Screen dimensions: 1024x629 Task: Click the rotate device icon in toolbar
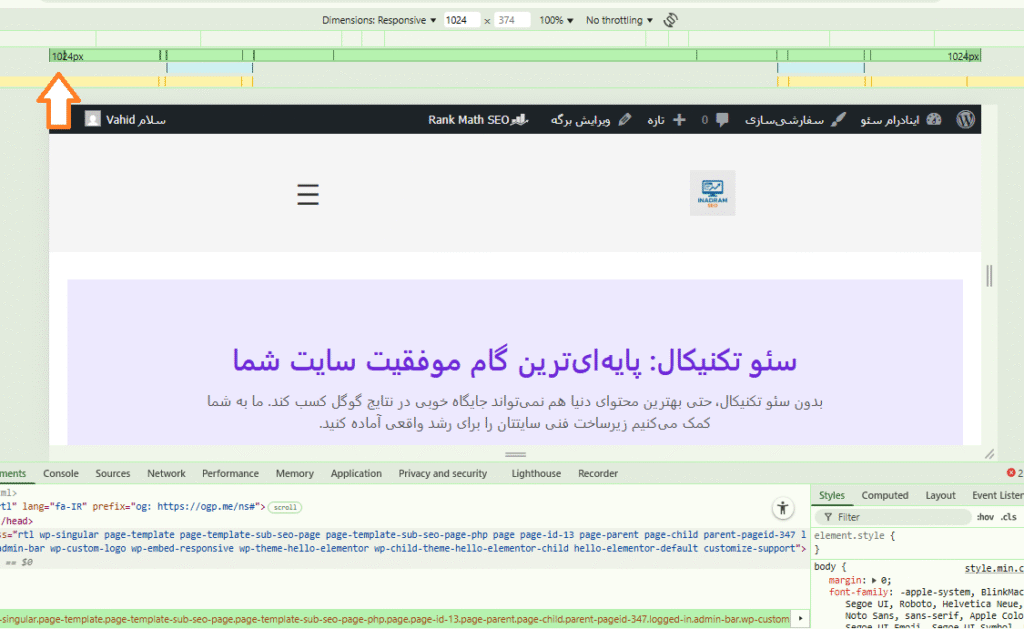671,20
